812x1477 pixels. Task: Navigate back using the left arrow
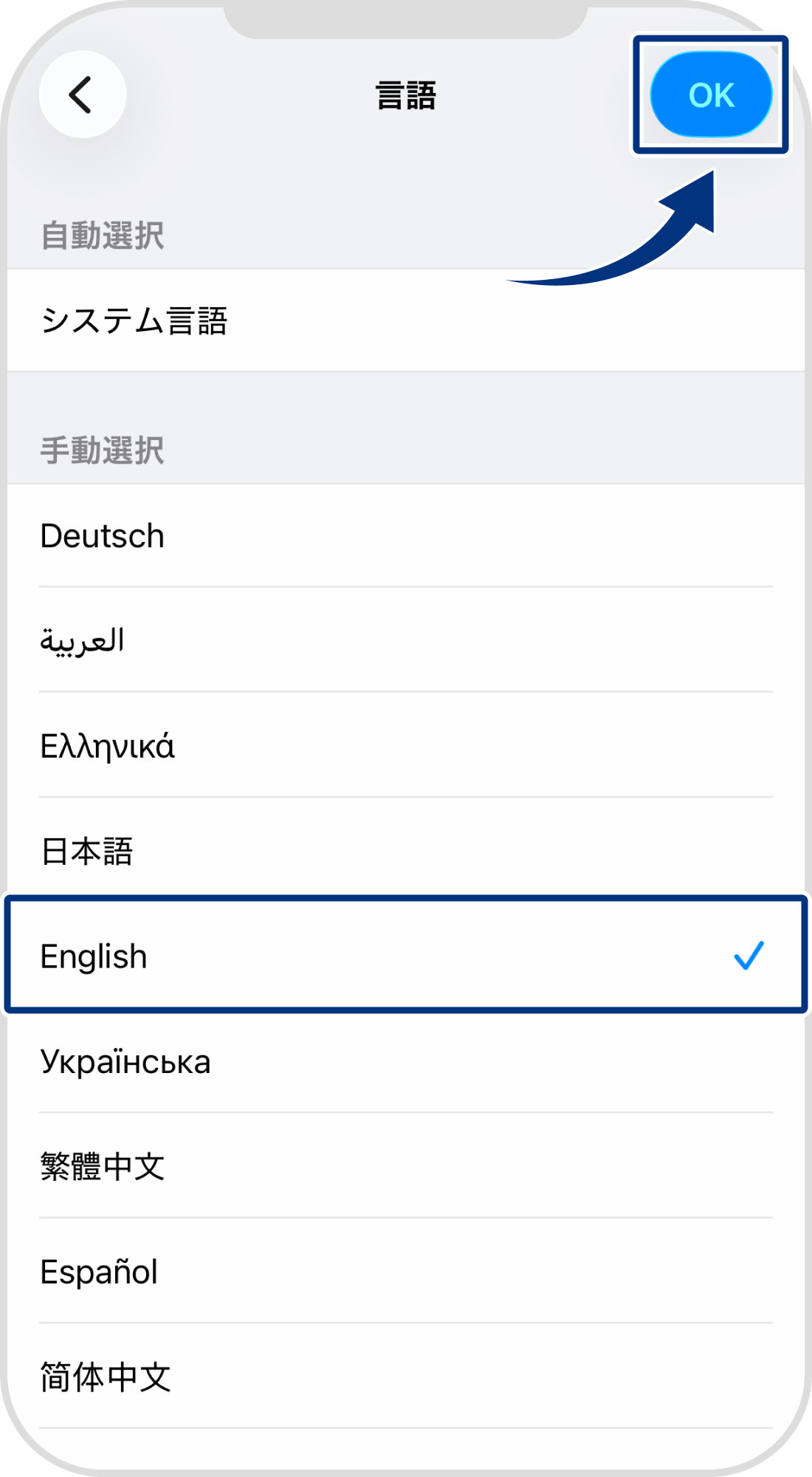click(83, 95)
